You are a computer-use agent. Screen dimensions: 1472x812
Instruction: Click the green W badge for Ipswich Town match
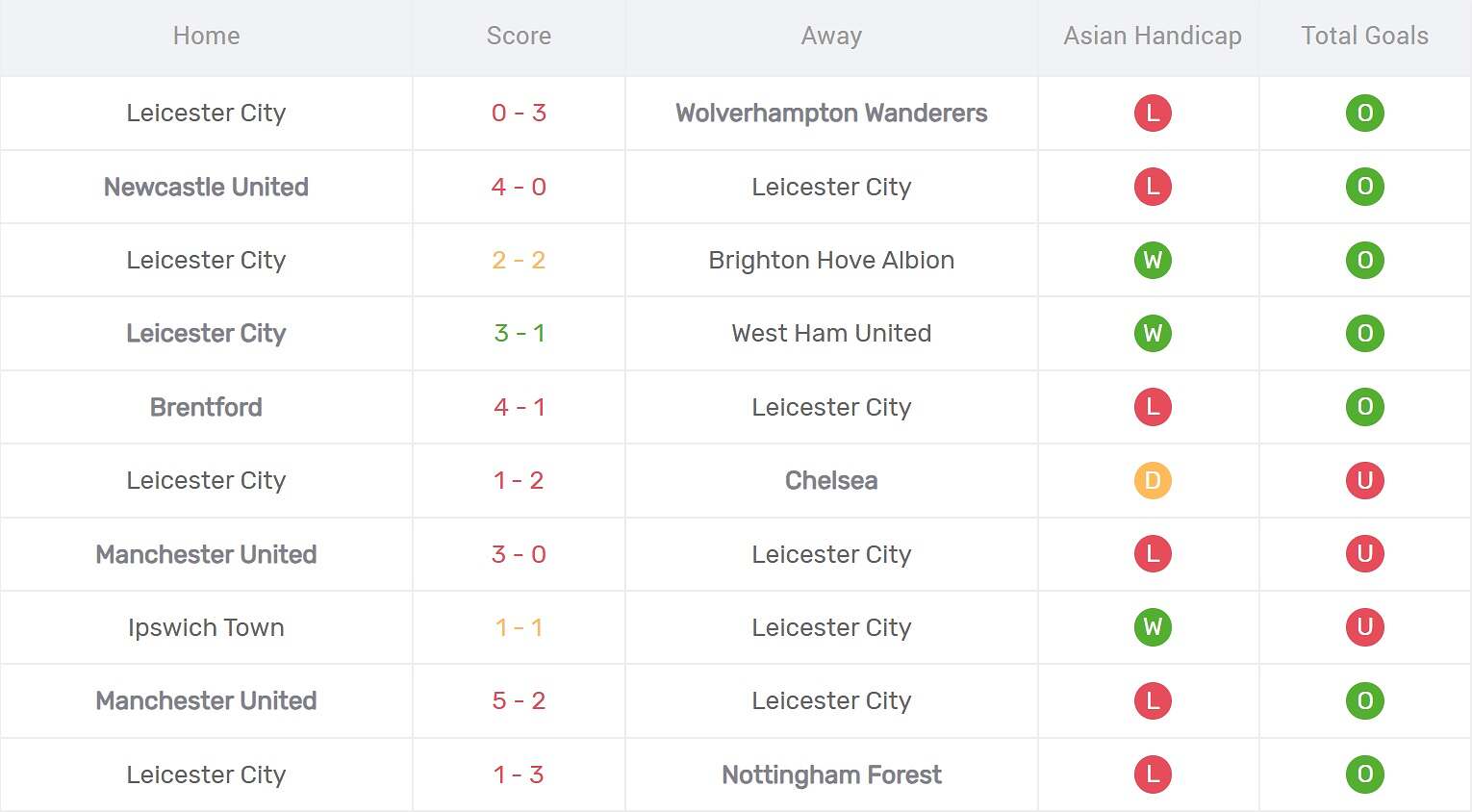(x=1153, y=627)
